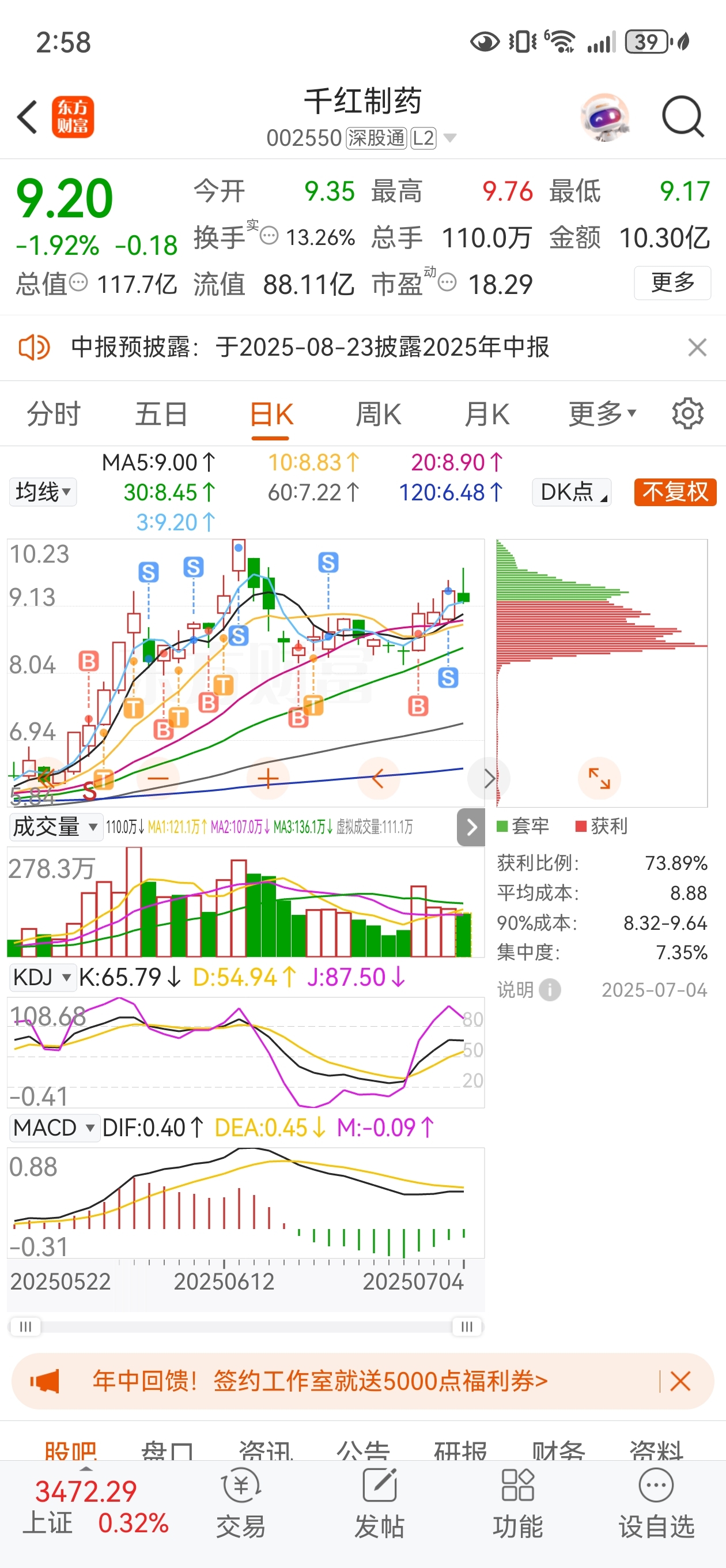Screen dimensions: 726x1568
Task: Tap the 深股通 badge
Action: coord(376,138)
